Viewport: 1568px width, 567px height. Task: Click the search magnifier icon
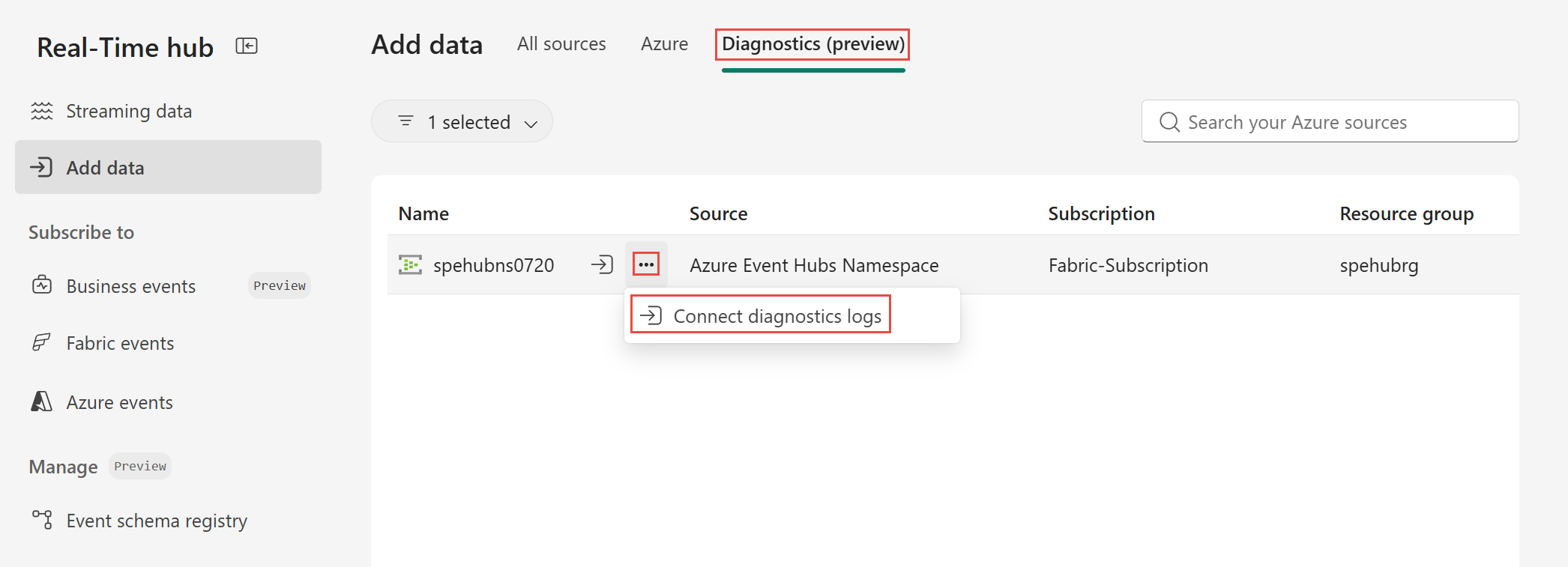(1169, 121)
